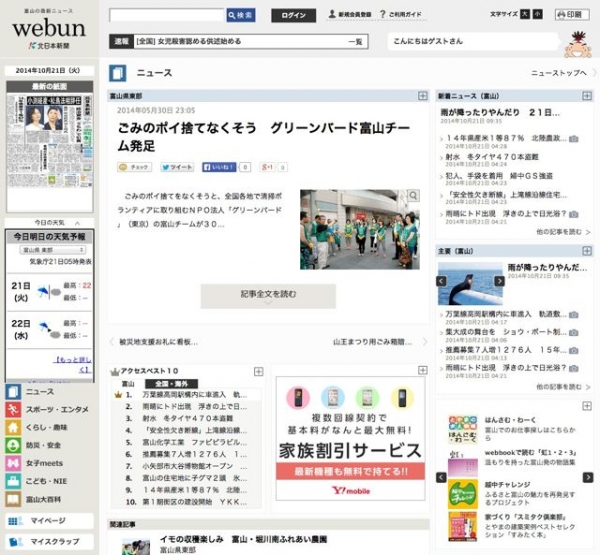Open the ニュース sidebar icon
This screenshot has width=600, height=555.
13,392
